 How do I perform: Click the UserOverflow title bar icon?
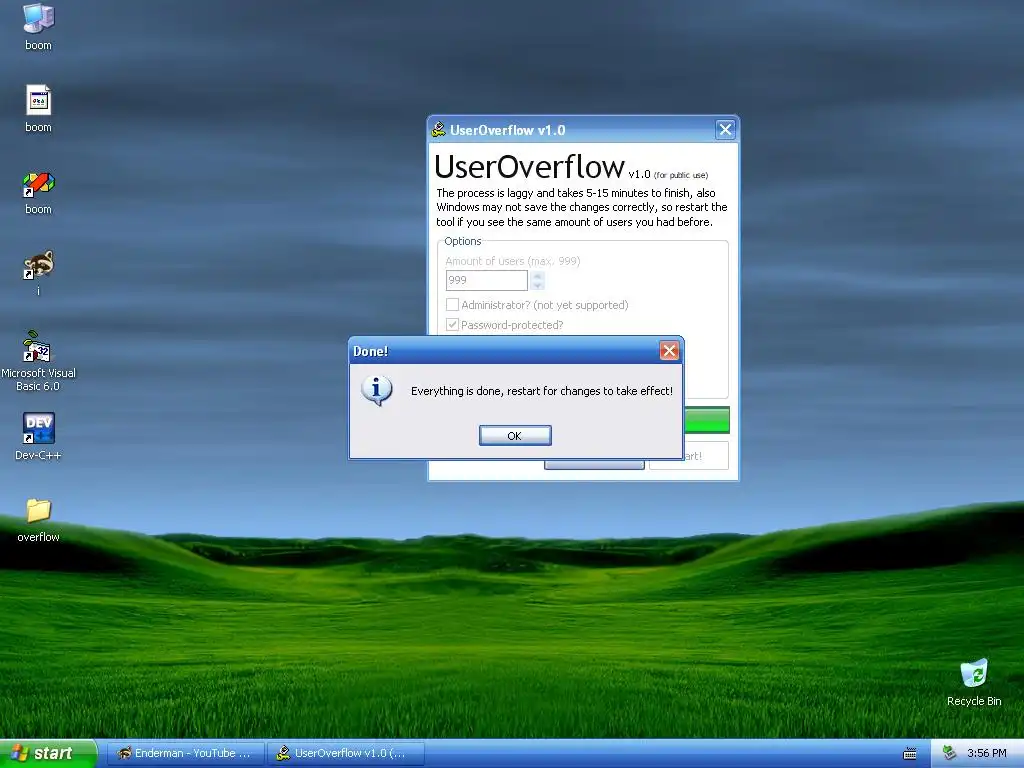coord(439,130)
